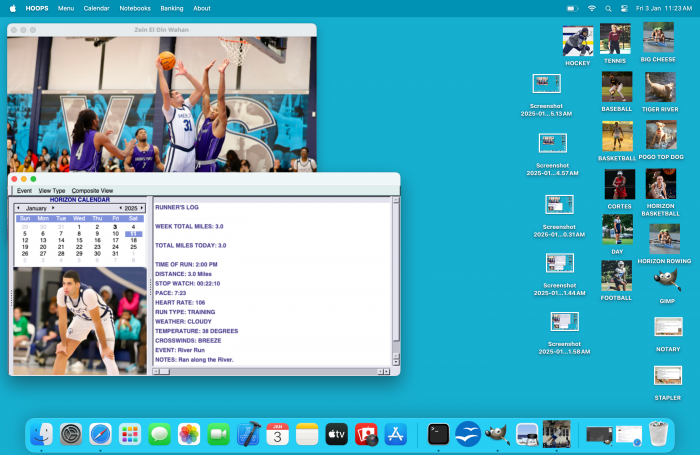Open the View Type menu
Image resolution: width=700 pixels, height=455 pixels.
[x=51, y=190]
